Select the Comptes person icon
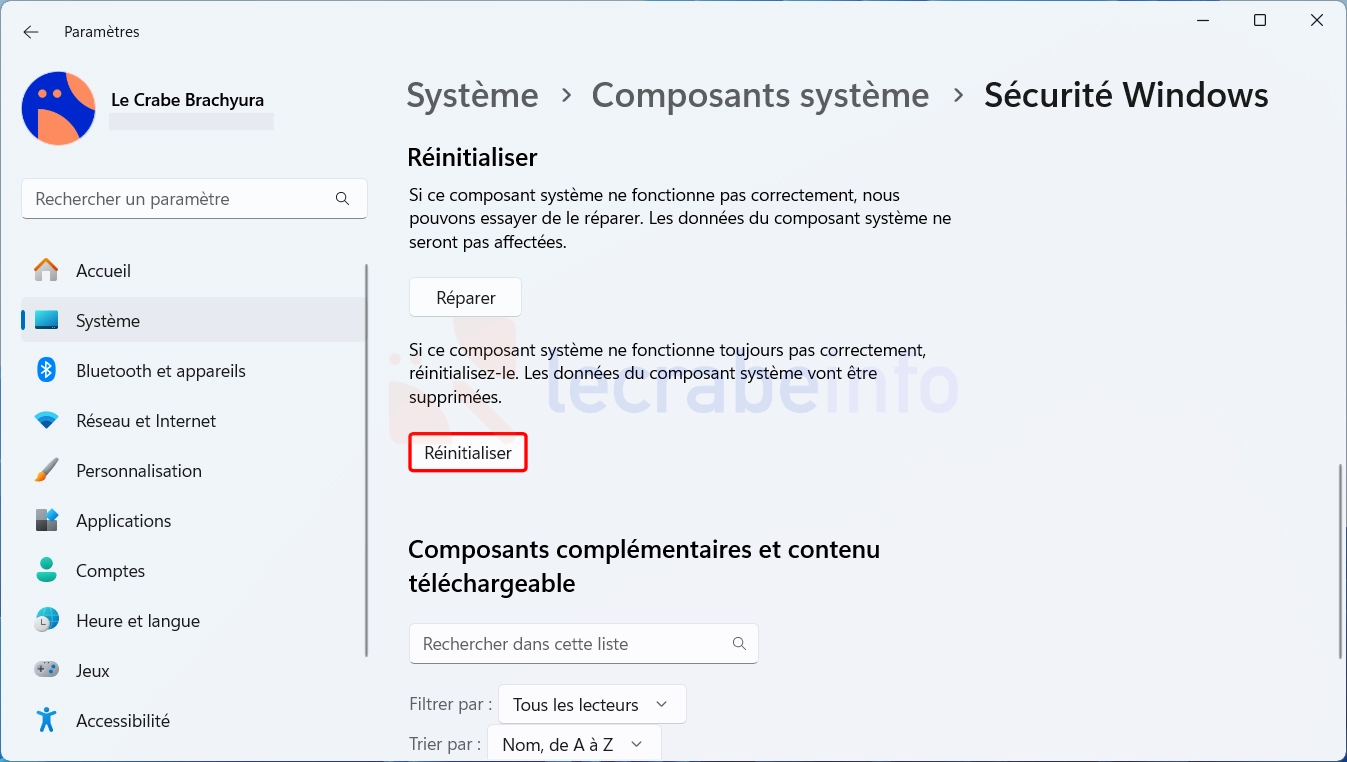 46,571
